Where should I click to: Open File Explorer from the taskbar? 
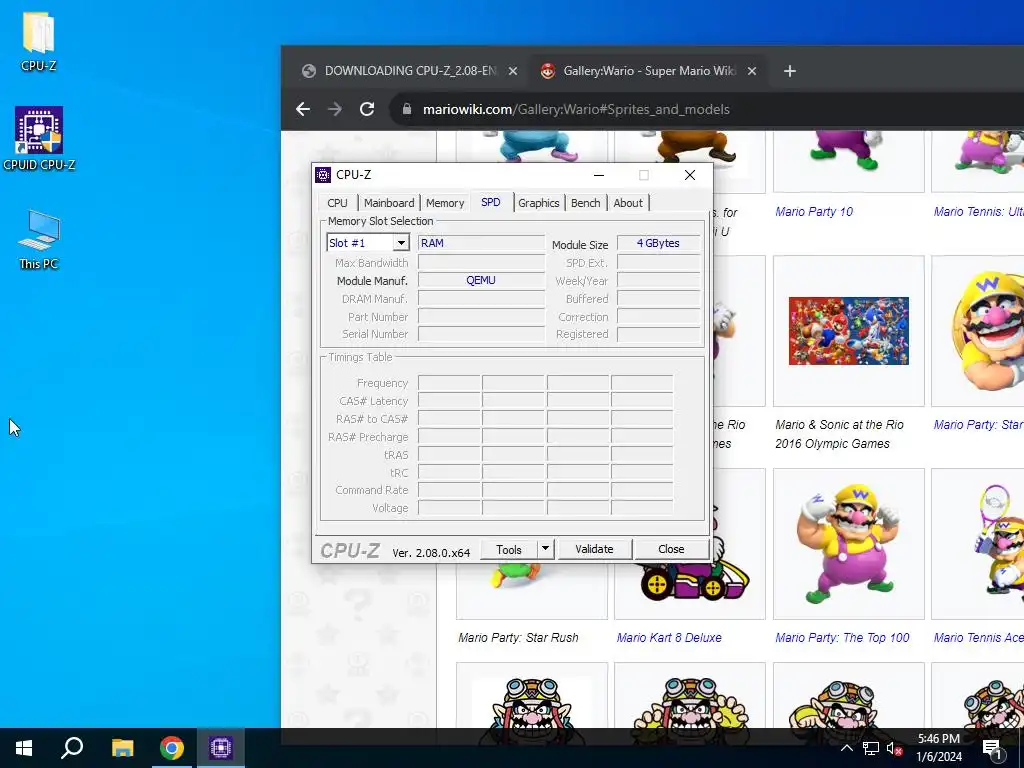[122, 748]
